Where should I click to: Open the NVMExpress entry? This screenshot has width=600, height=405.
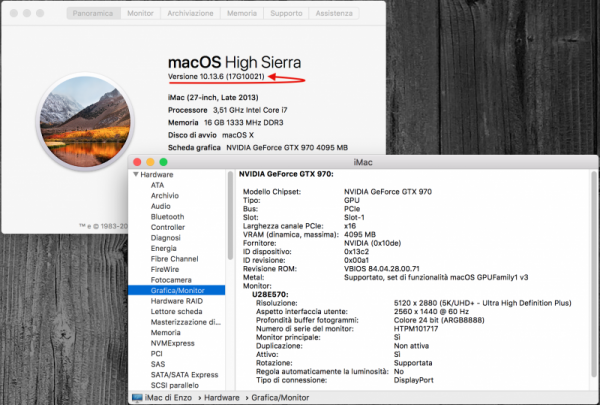coord(173,343)
